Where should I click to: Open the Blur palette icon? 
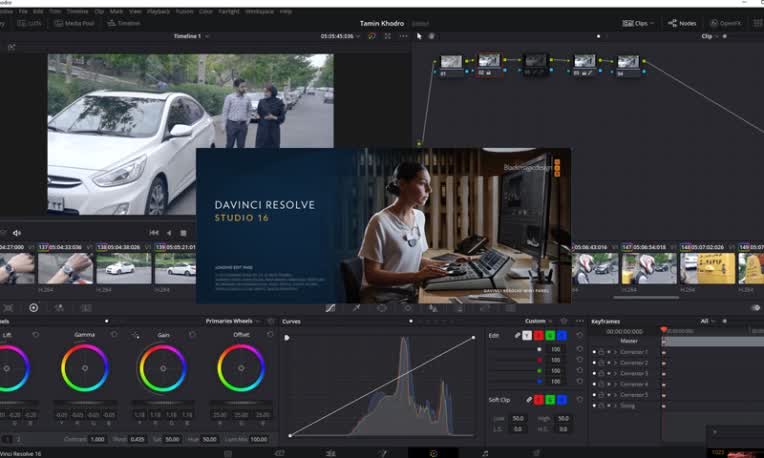click(433, 308)
